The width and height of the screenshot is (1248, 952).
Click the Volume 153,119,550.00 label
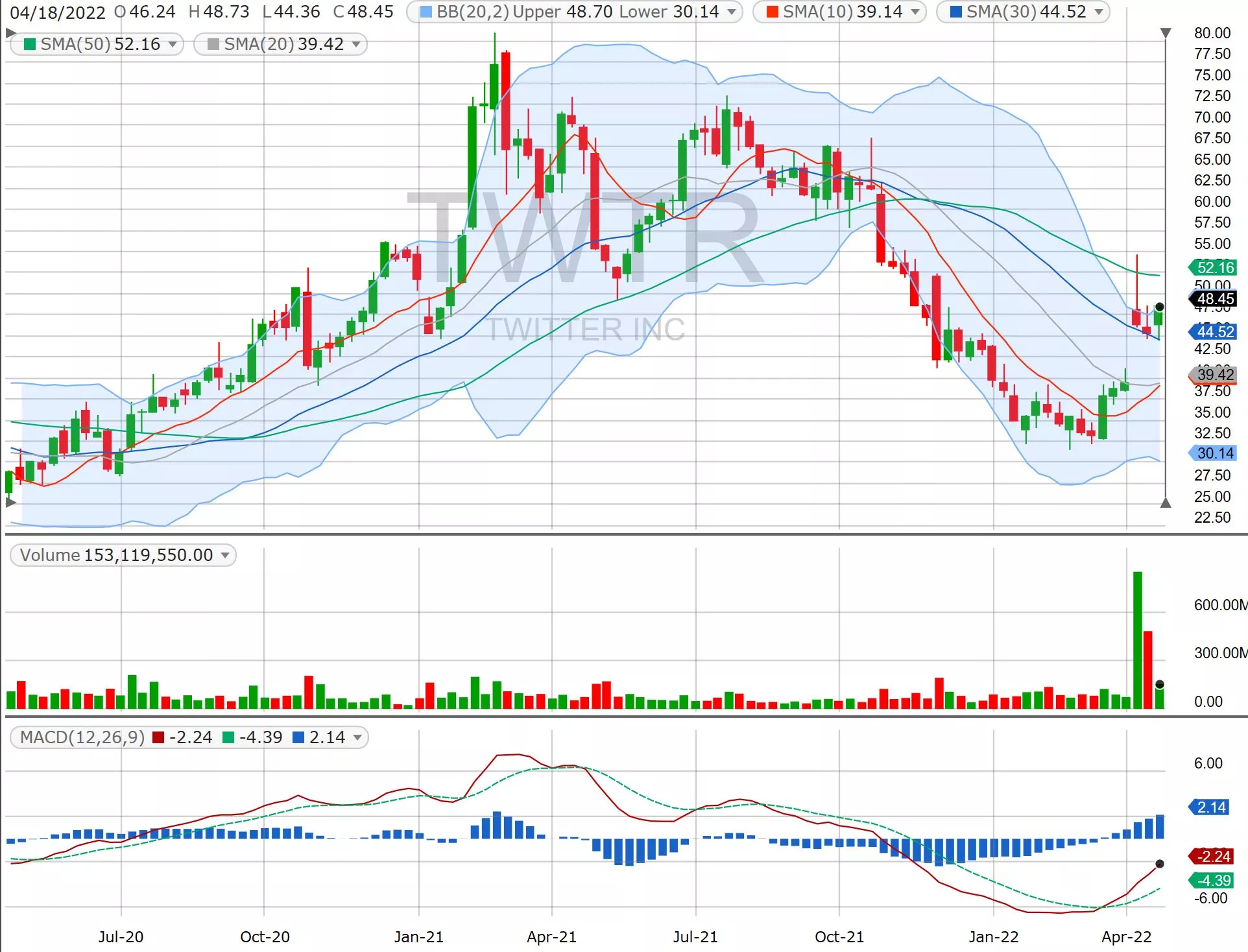click(117, 555)
